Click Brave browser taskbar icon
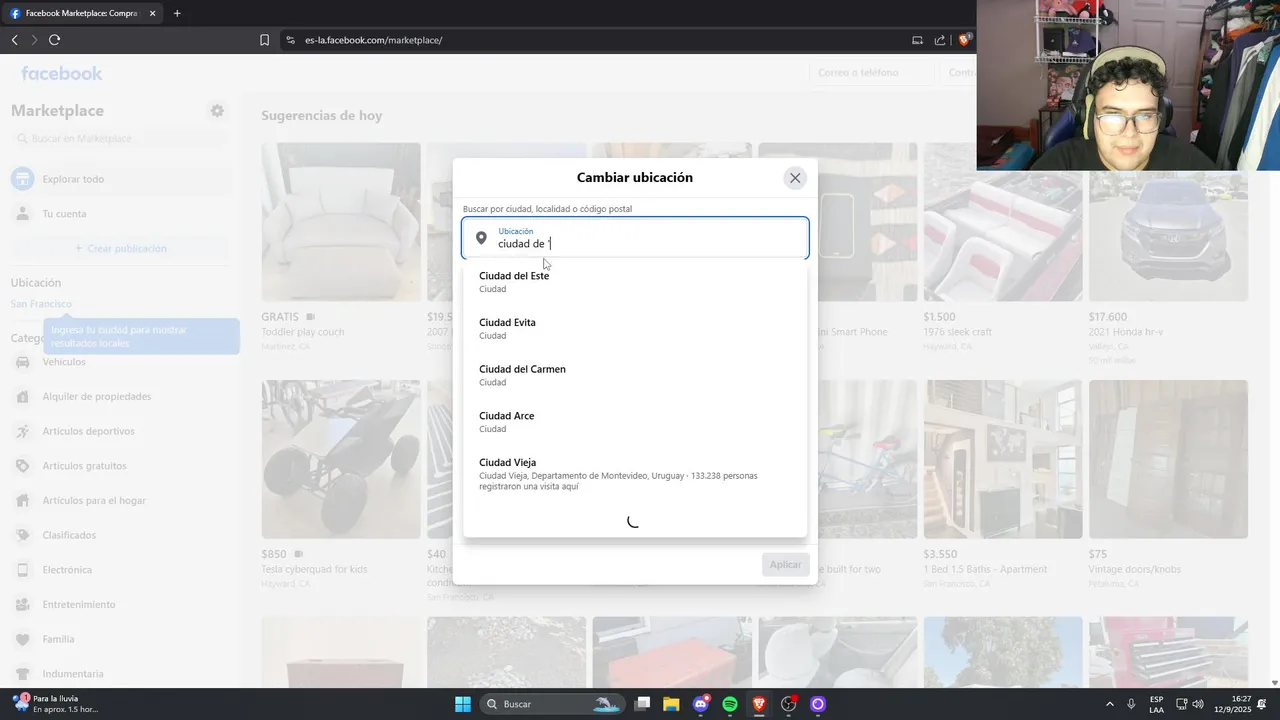This screenshot has width=1280, height=720. pyautogui.click(x=759, y=704)
